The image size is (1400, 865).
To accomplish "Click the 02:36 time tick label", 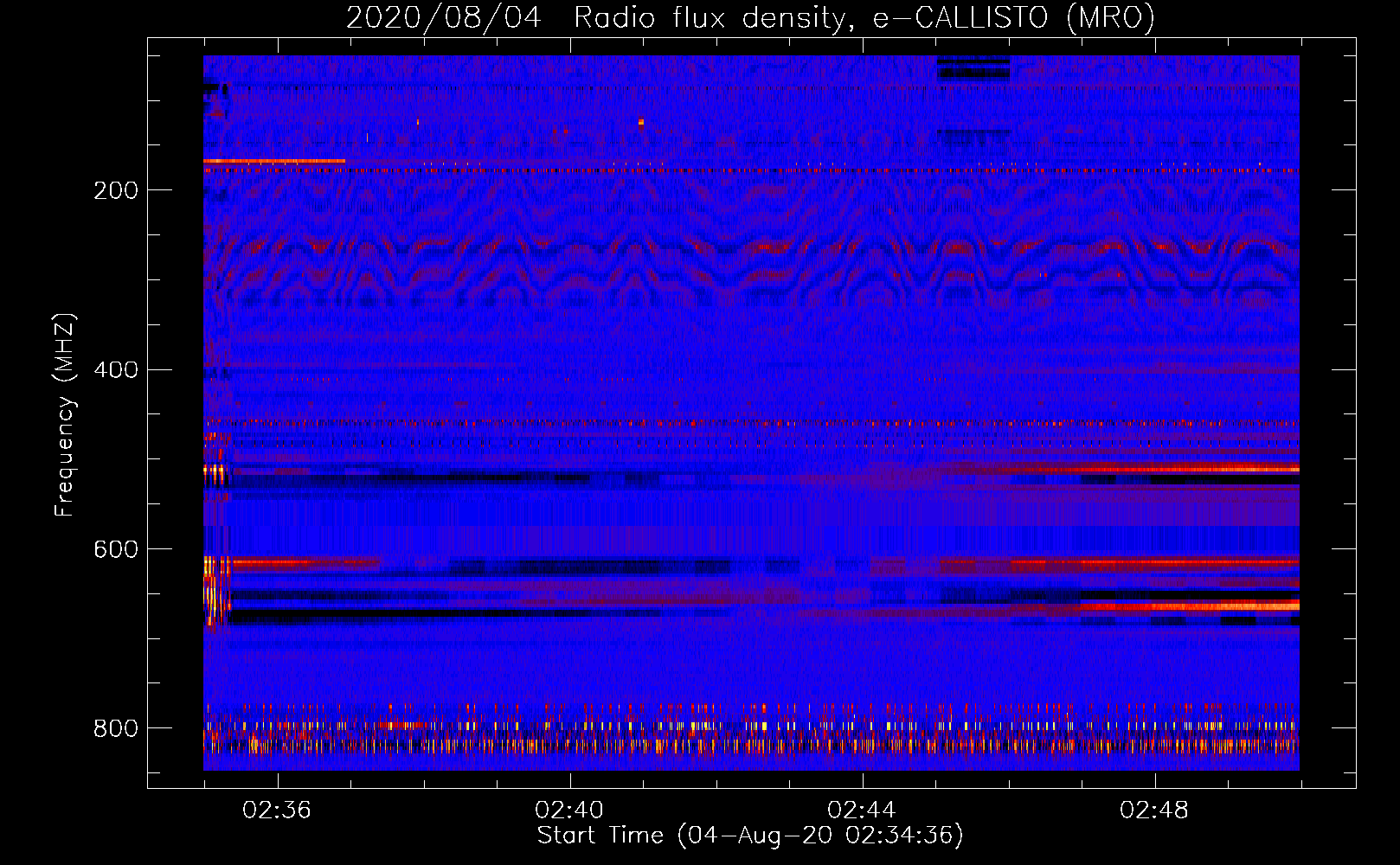I will 277,810.
